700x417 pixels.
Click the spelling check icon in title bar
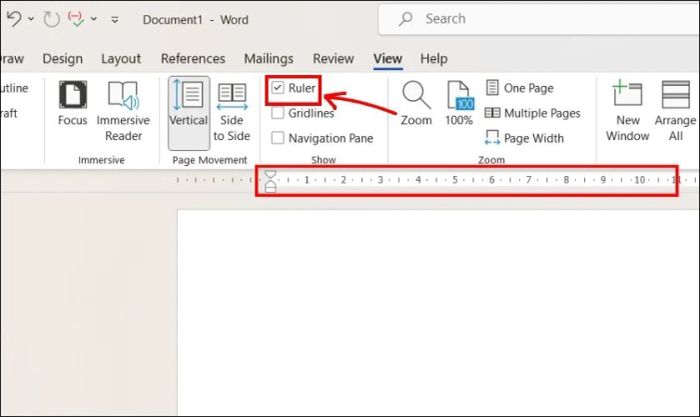pos(75,19)
